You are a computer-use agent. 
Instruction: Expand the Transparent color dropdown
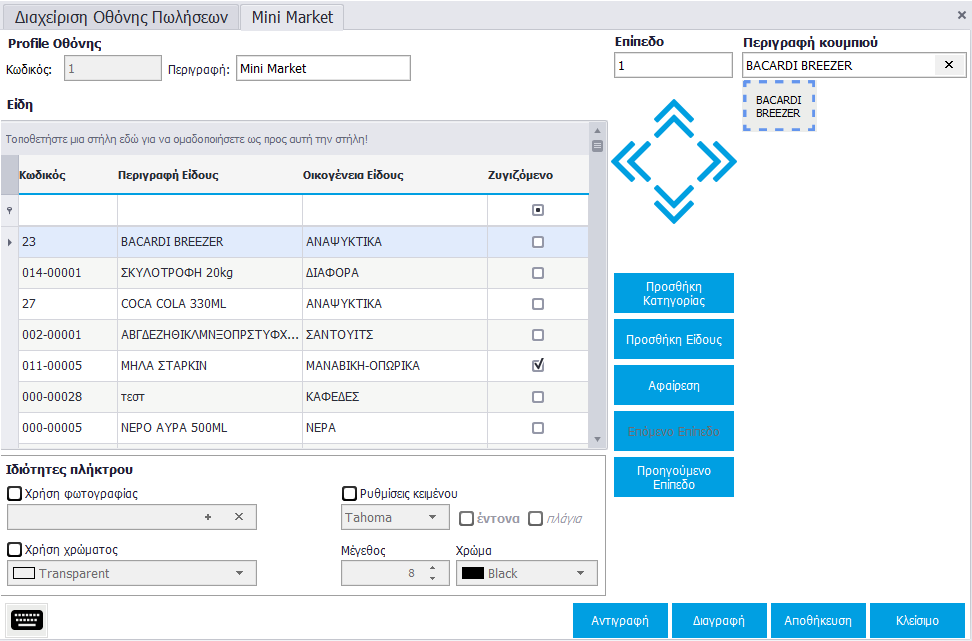pos(239,573)
